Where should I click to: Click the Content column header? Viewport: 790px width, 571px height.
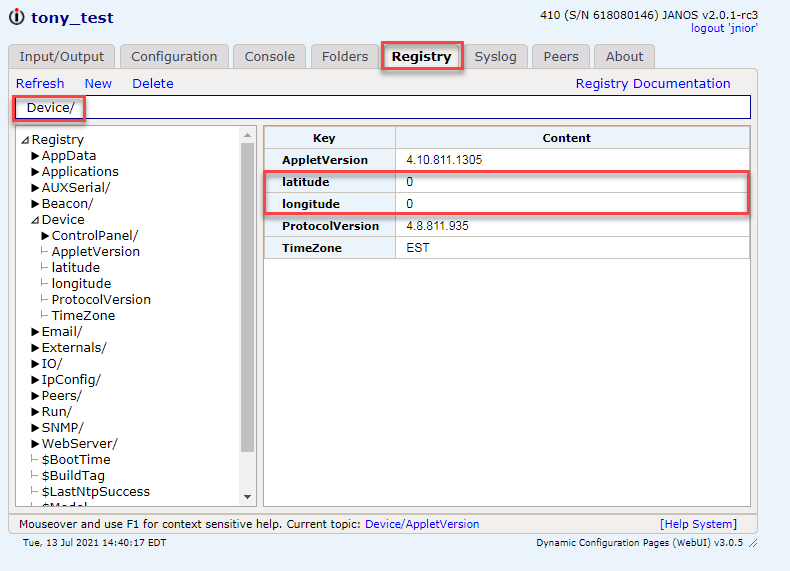(x=572, y=138)
